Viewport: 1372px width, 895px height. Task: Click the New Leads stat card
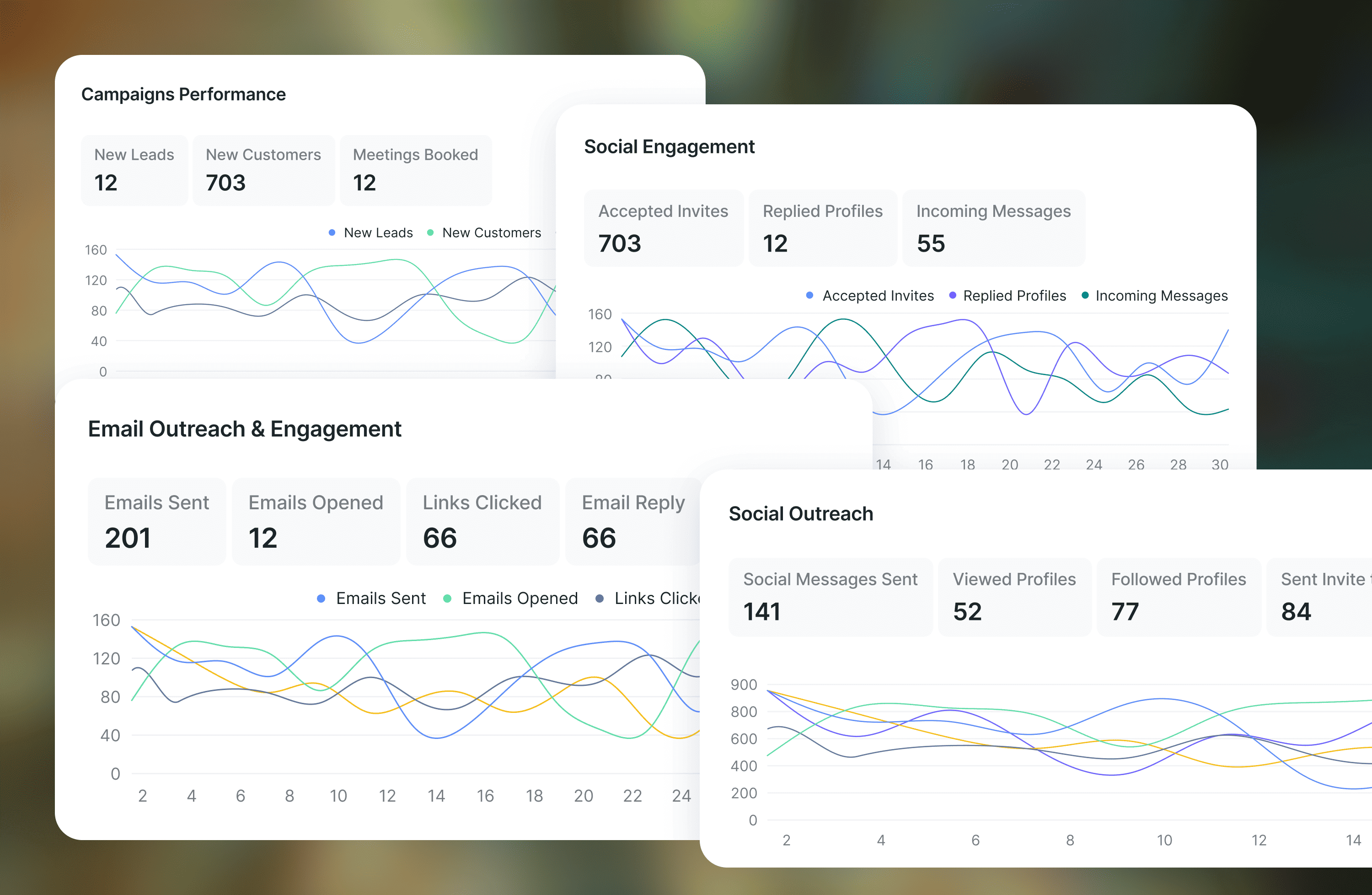coord(134,170)
